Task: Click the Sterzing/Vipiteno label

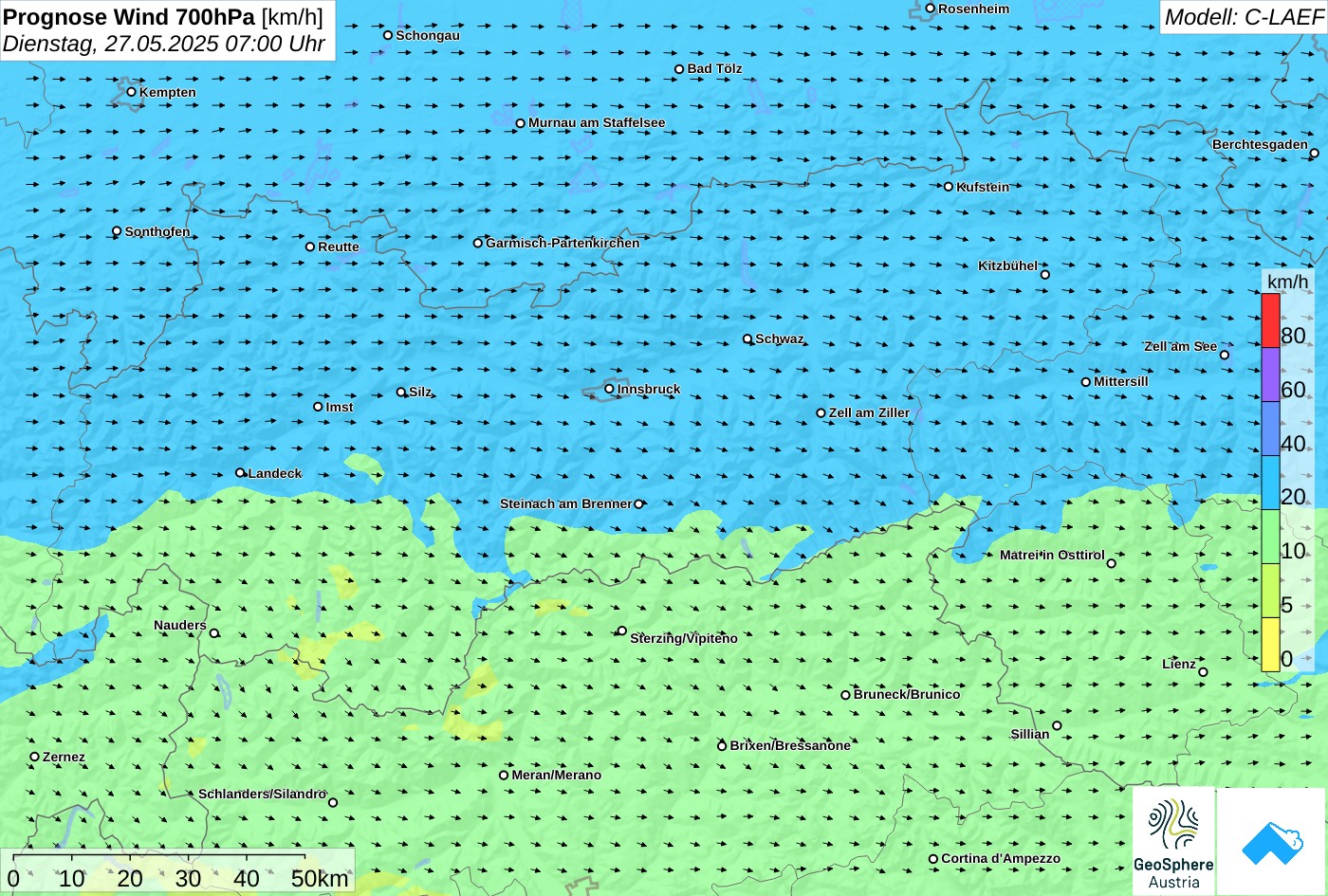Action: pyautogui.click(x=684, y=638)
